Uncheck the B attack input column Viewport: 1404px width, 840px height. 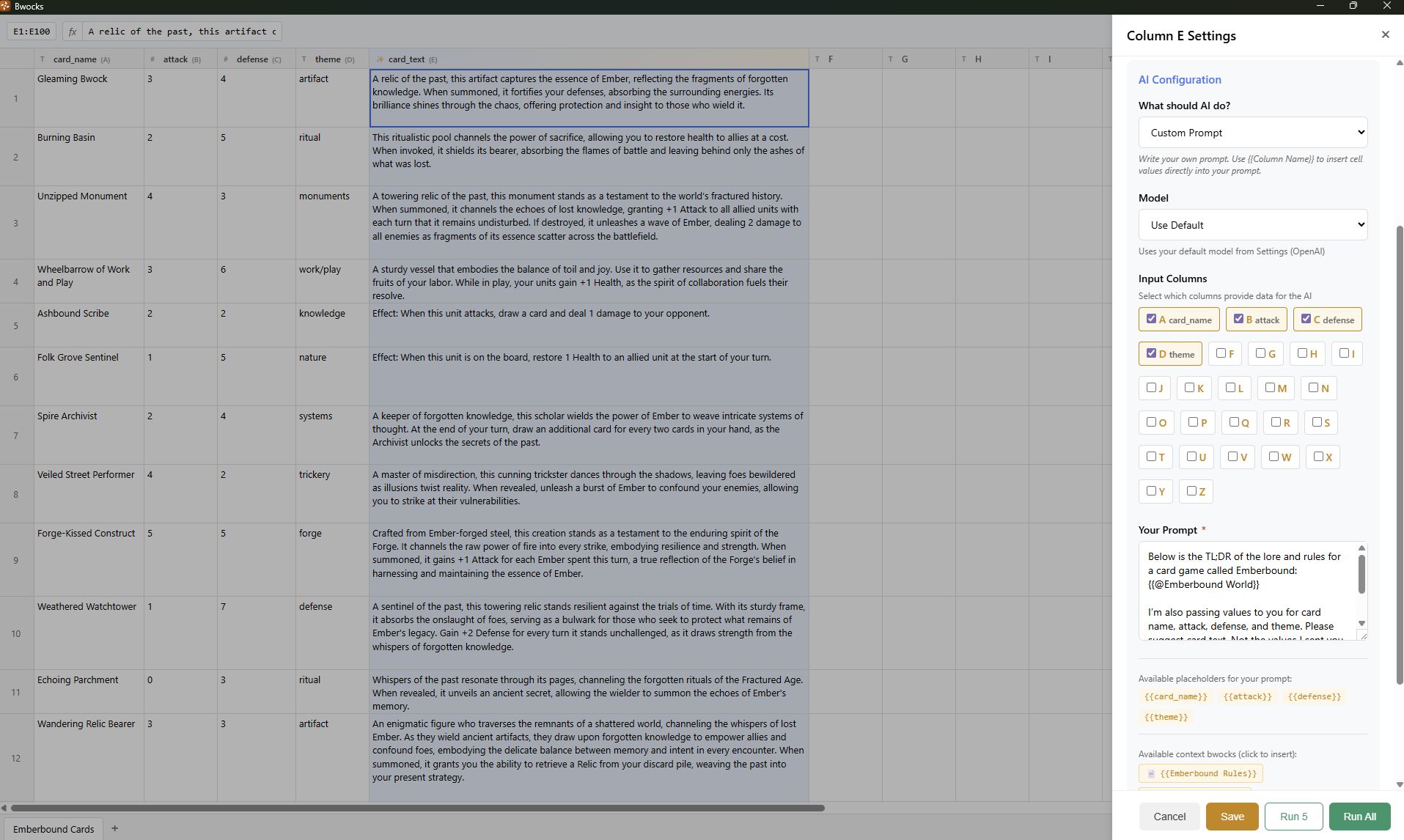(x=1239, y=319)
